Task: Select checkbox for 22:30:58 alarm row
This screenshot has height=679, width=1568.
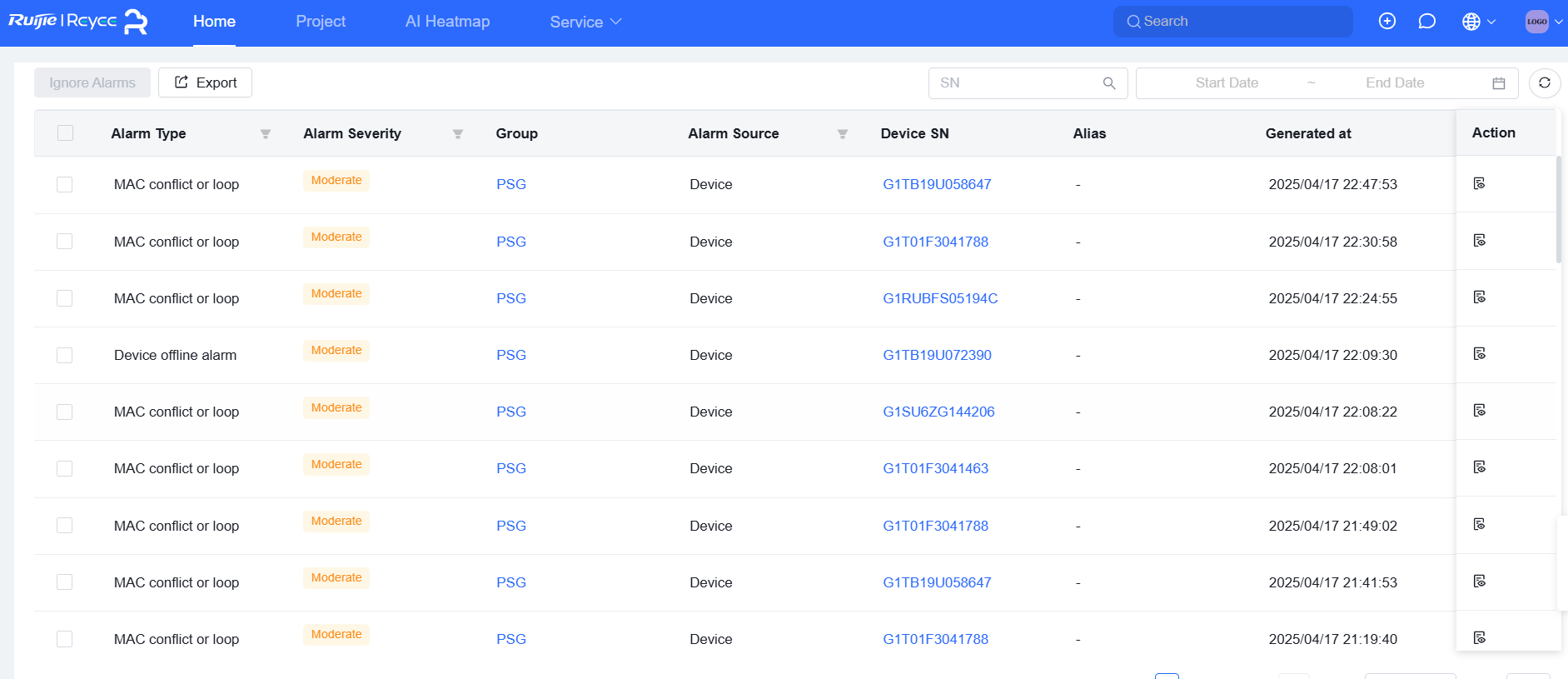Action: (x=64, y=241)
